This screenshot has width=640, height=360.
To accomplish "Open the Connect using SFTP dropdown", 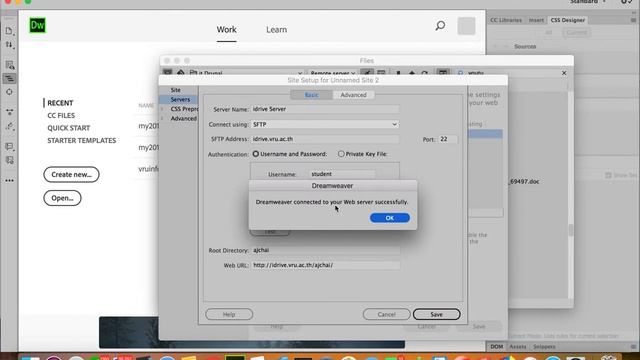I will (325, 124).
